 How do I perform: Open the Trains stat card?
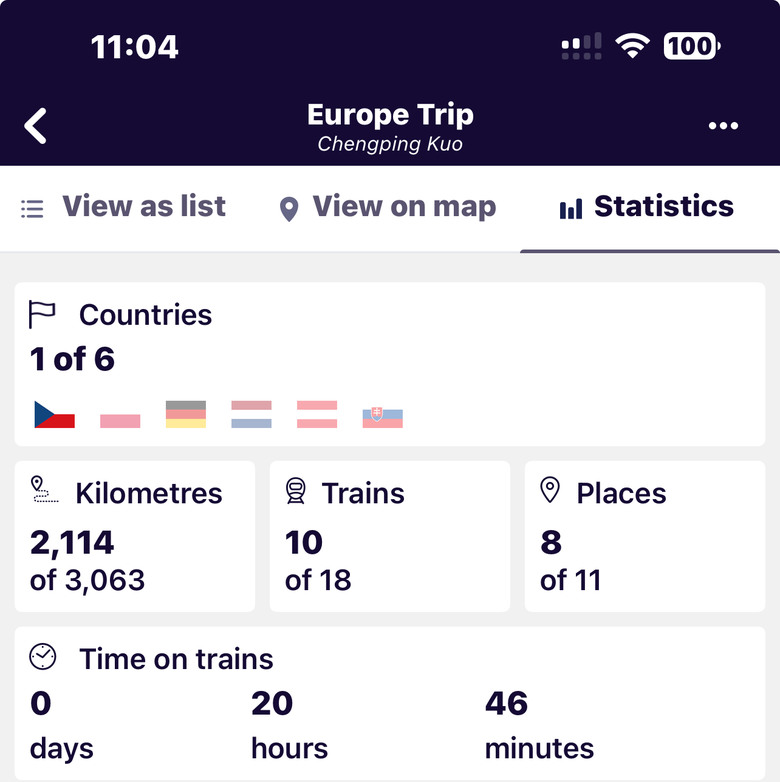390,536
